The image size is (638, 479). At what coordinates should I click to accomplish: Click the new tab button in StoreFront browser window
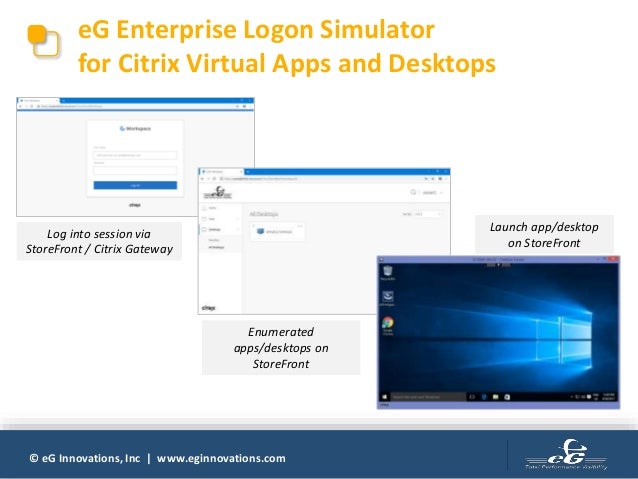(x=247, y=171)
